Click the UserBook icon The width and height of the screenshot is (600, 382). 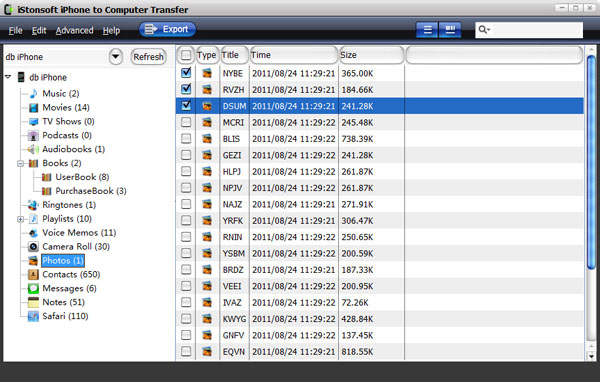click(46, 177)
